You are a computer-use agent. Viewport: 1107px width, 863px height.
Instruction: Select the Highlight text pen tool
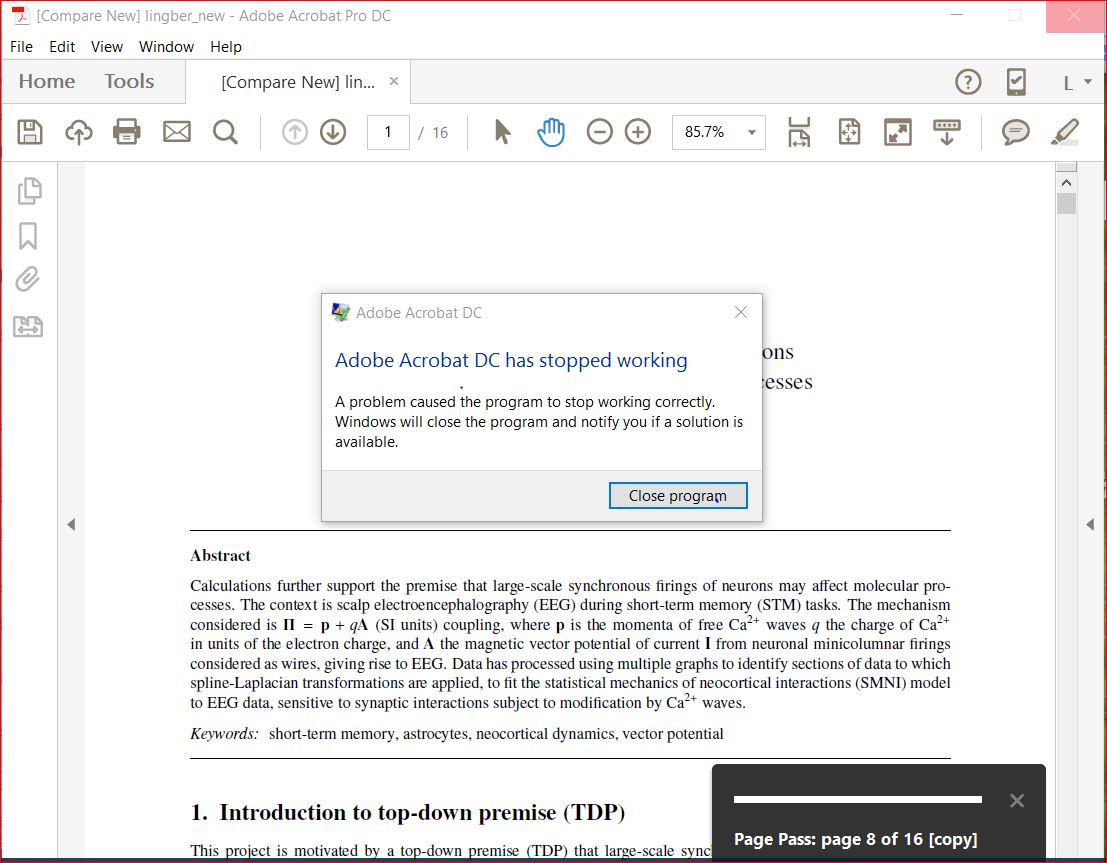[x=1065, y=132]
